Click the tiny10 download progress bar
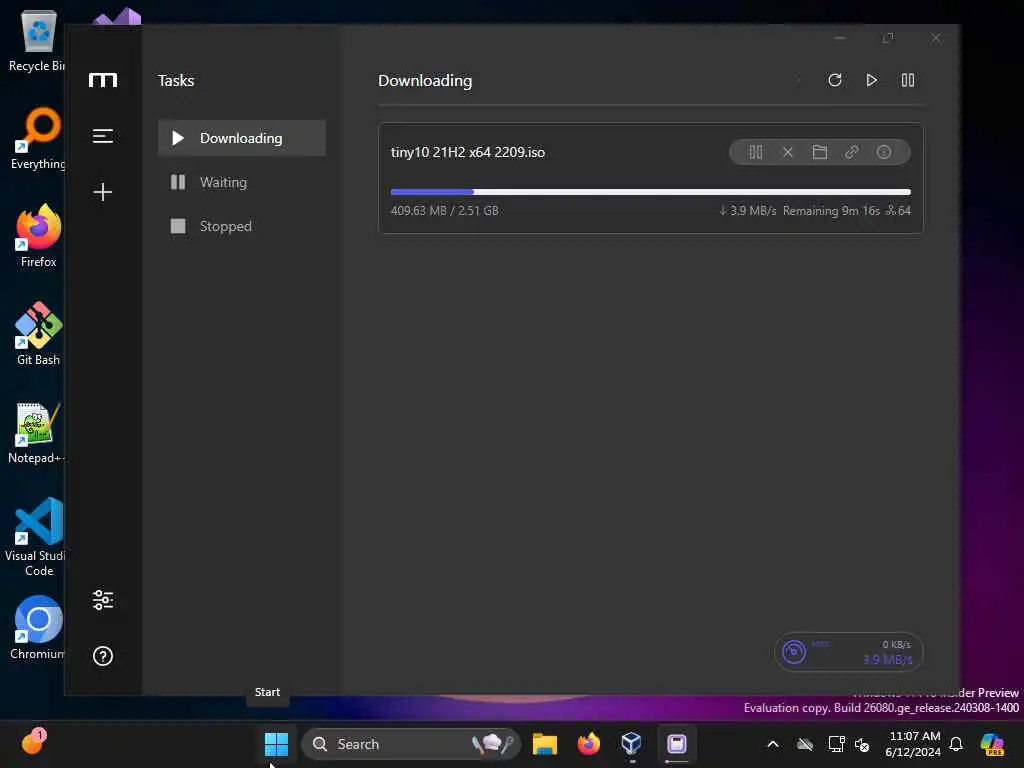Screen dimensions: 1024x768 click(650, 192)
